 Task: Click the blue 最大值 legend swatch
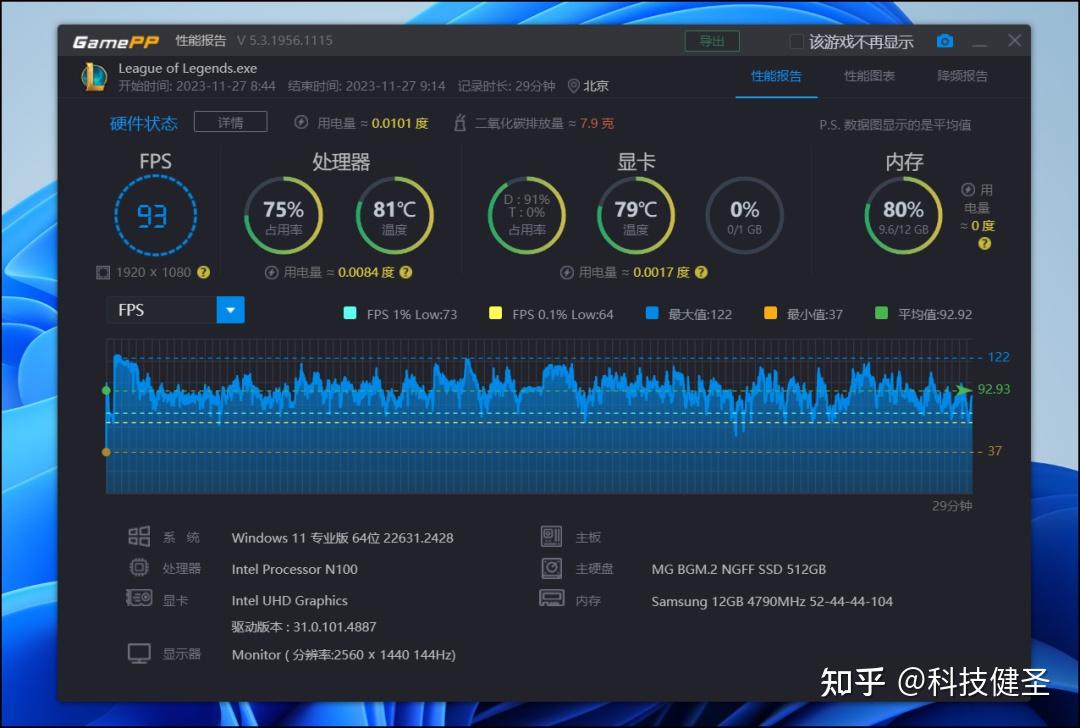click(x=652, y=313)
